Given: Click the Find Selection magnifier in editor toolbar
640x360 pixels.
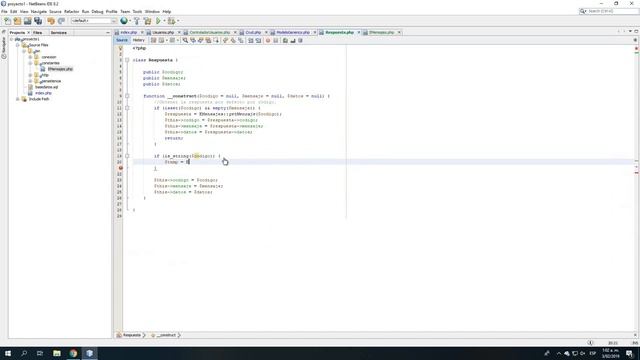Looking at the screenshot, I should 185,40.
